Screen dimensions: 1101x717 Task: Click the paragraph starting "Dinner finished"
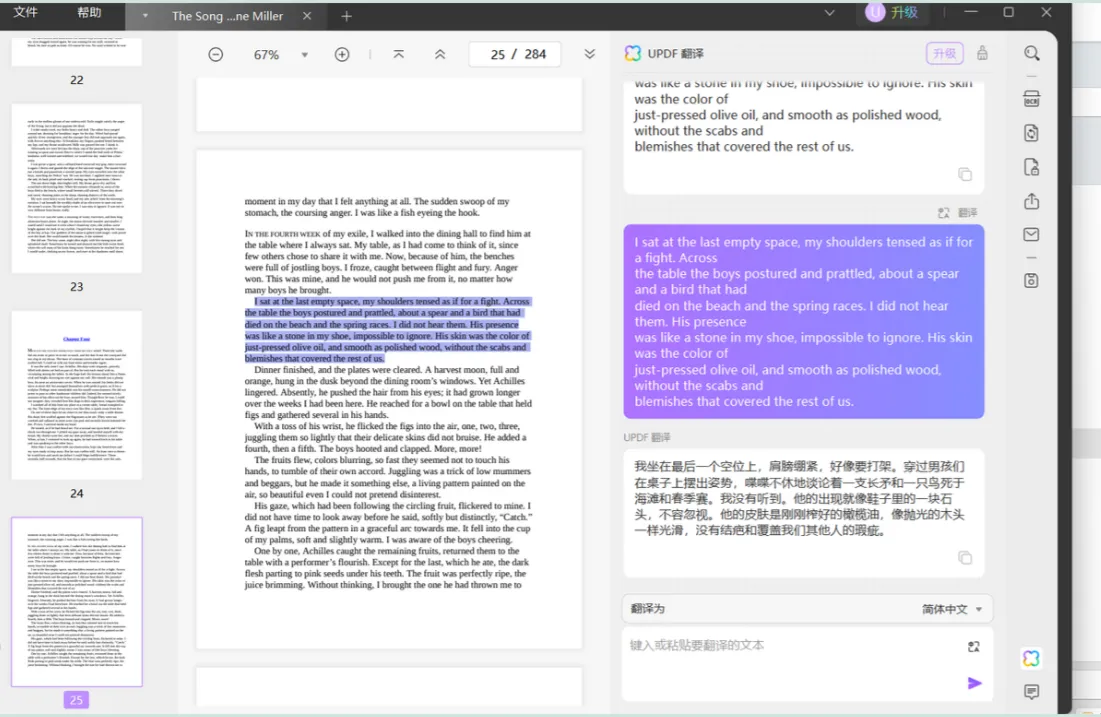coord(388,392)
